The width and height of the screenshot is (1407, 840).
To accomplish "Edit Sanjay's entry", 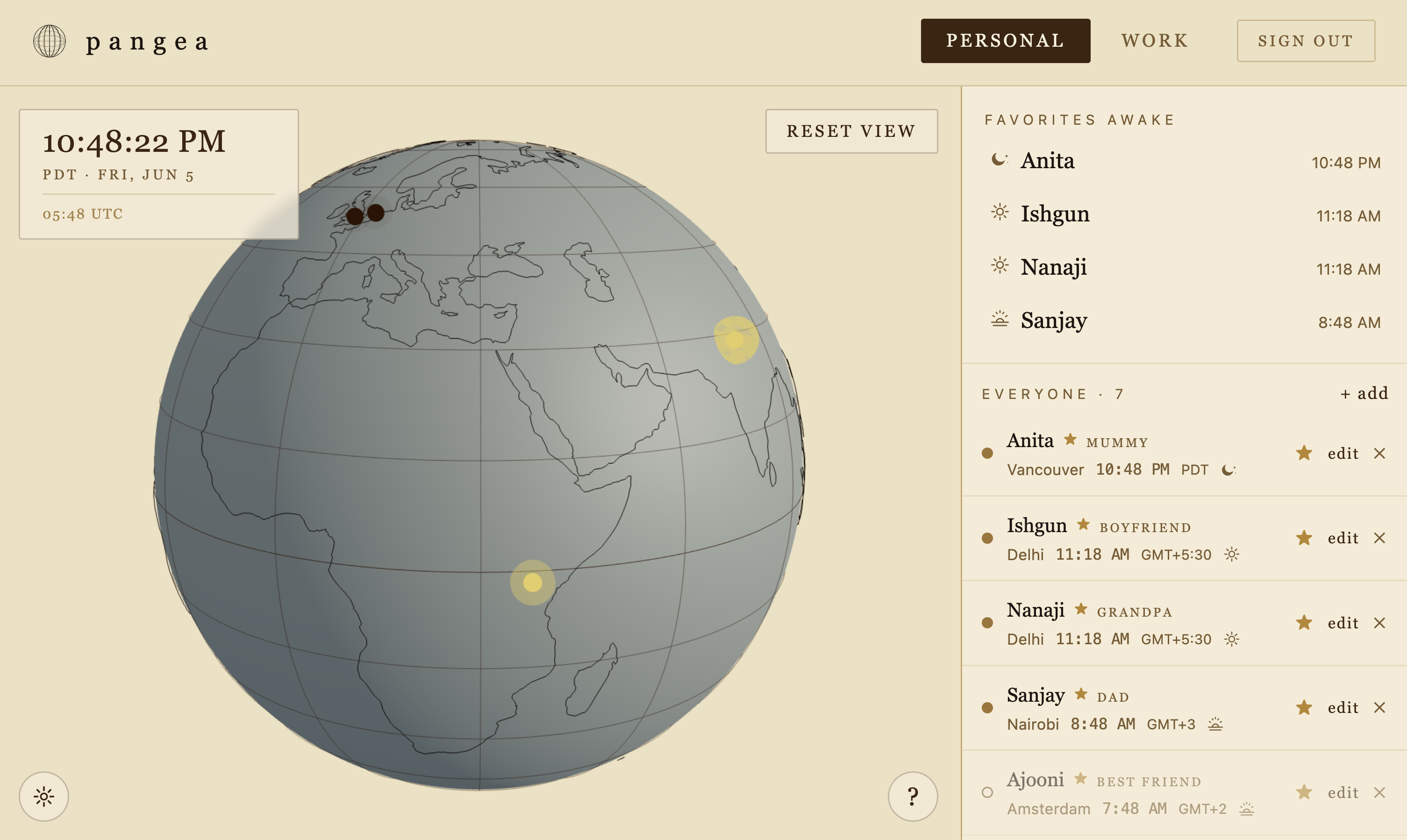I will point(1343,708).
